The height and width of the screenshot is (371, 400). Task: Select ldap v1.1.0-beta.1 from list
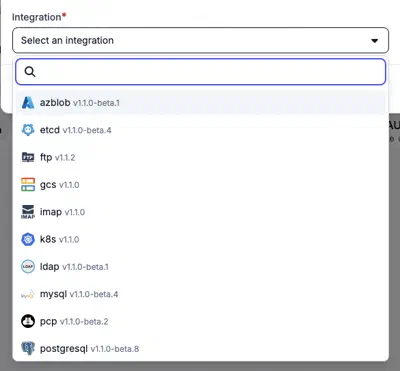(201, 267)
